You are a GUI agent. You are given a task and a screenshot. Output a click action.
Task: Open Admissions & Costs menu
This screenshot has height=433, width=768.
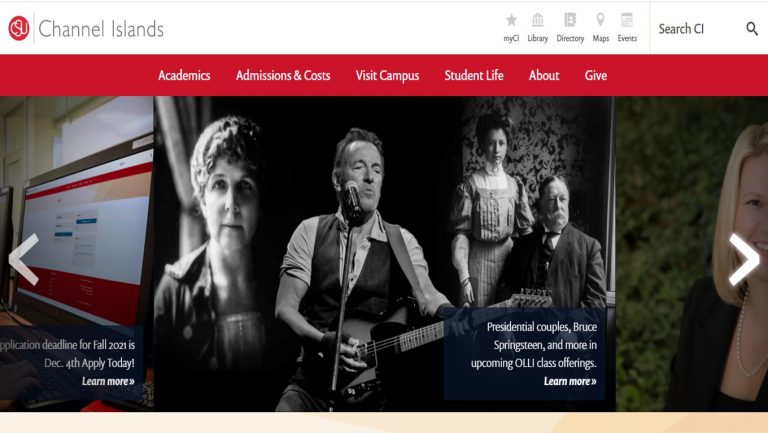[283, 75]
